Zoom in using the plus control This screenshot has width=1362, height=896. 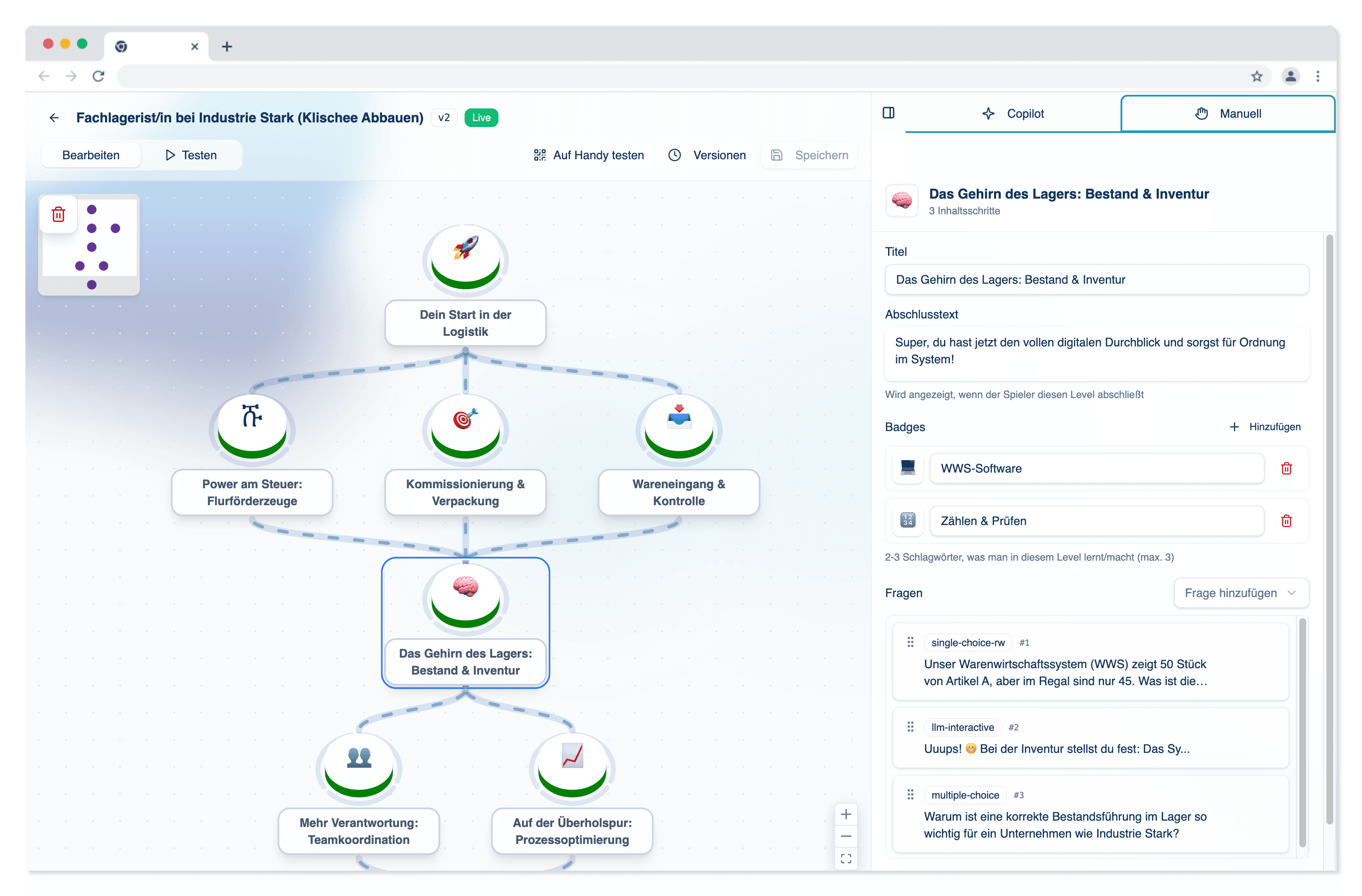tap(846, 814)
